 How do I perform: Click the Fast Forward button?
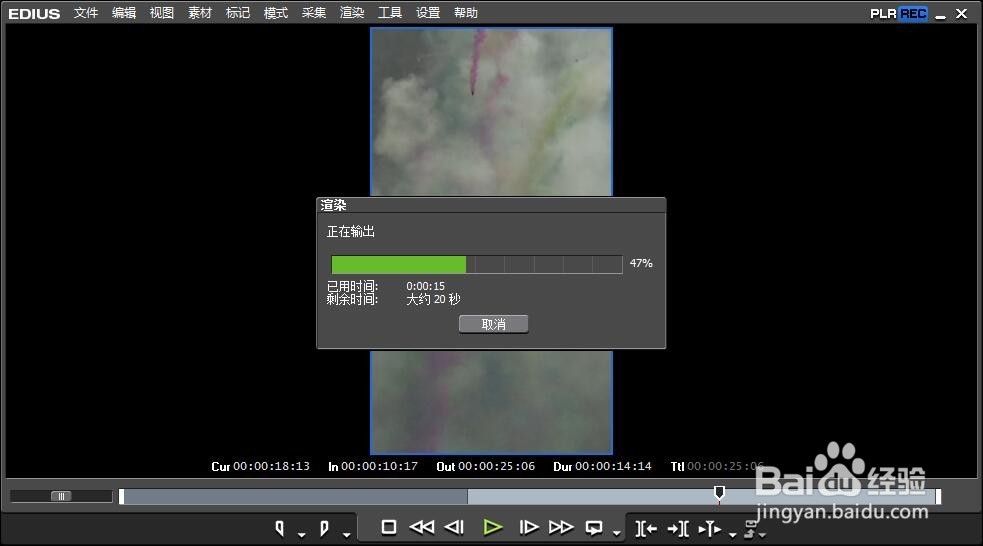tap(561, 527)
